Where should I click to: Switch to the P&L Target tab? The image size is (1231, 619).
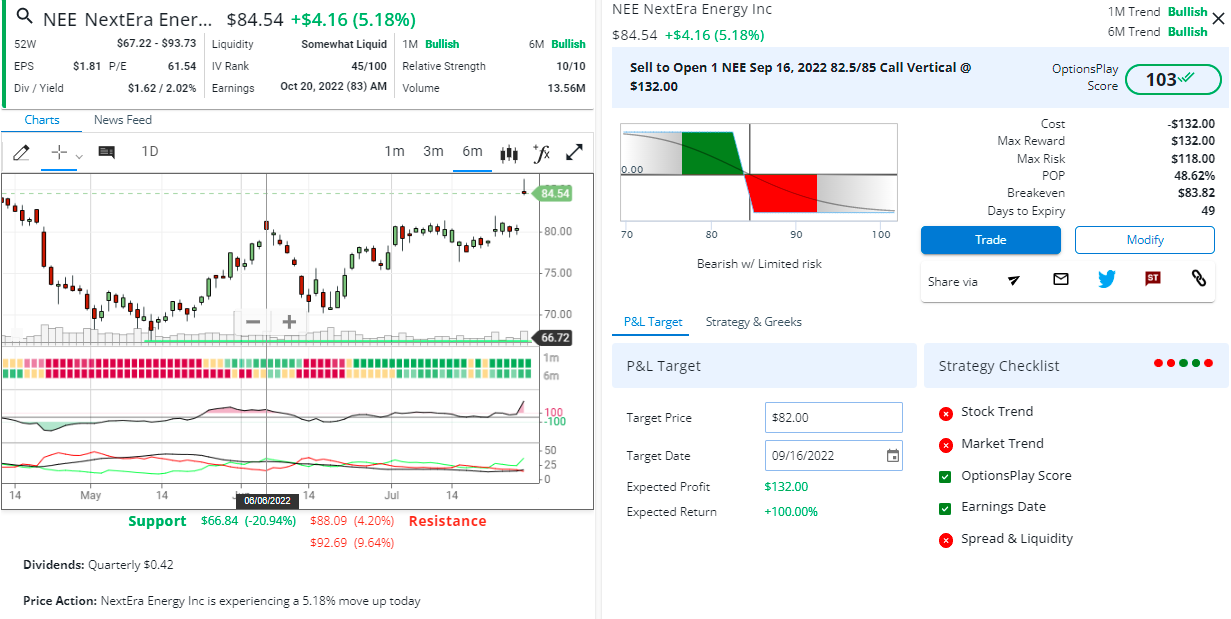[653, 322]
